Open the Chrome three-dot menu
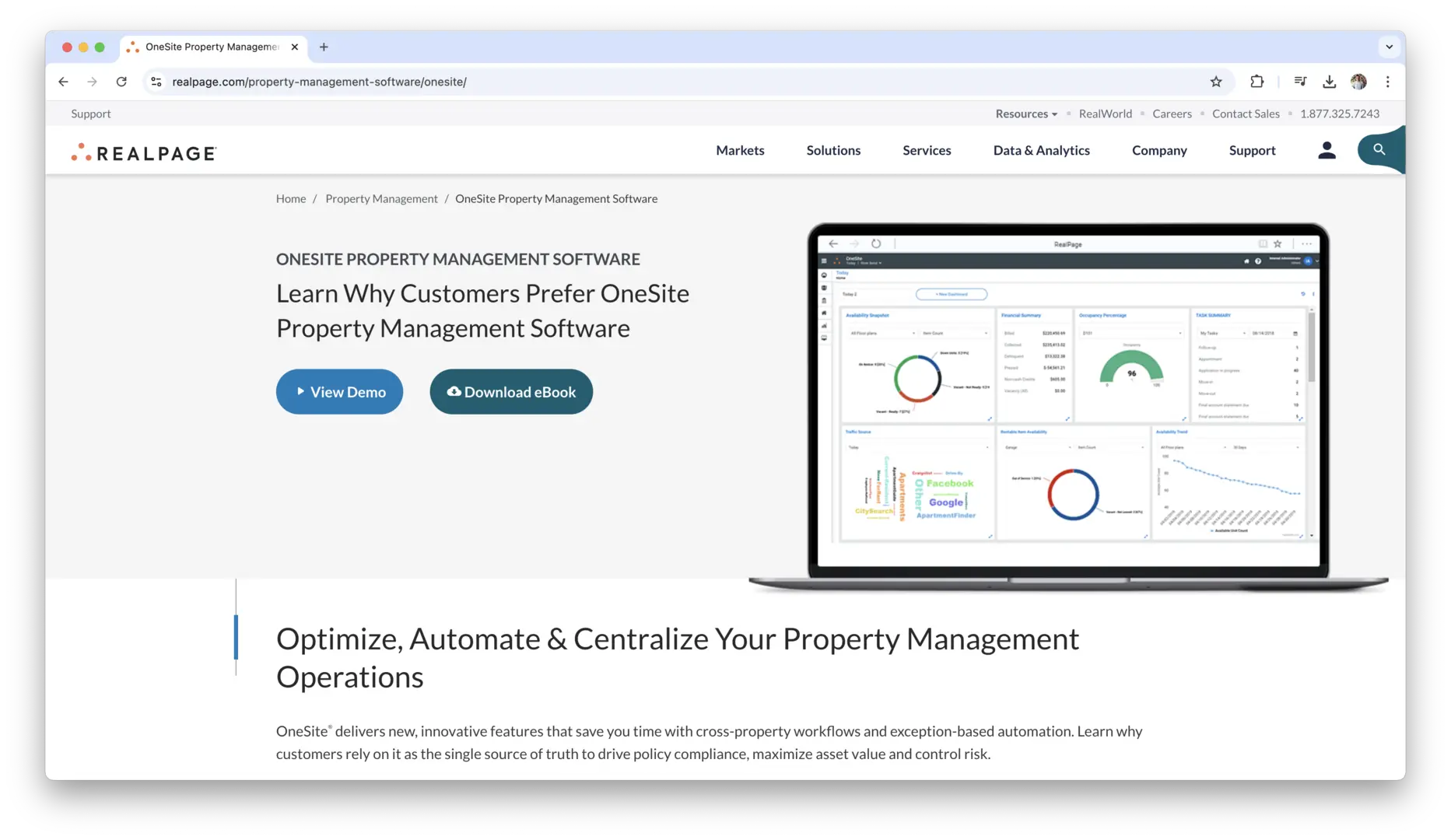Screen dimensions: 1451x840 click(1388, 82)
